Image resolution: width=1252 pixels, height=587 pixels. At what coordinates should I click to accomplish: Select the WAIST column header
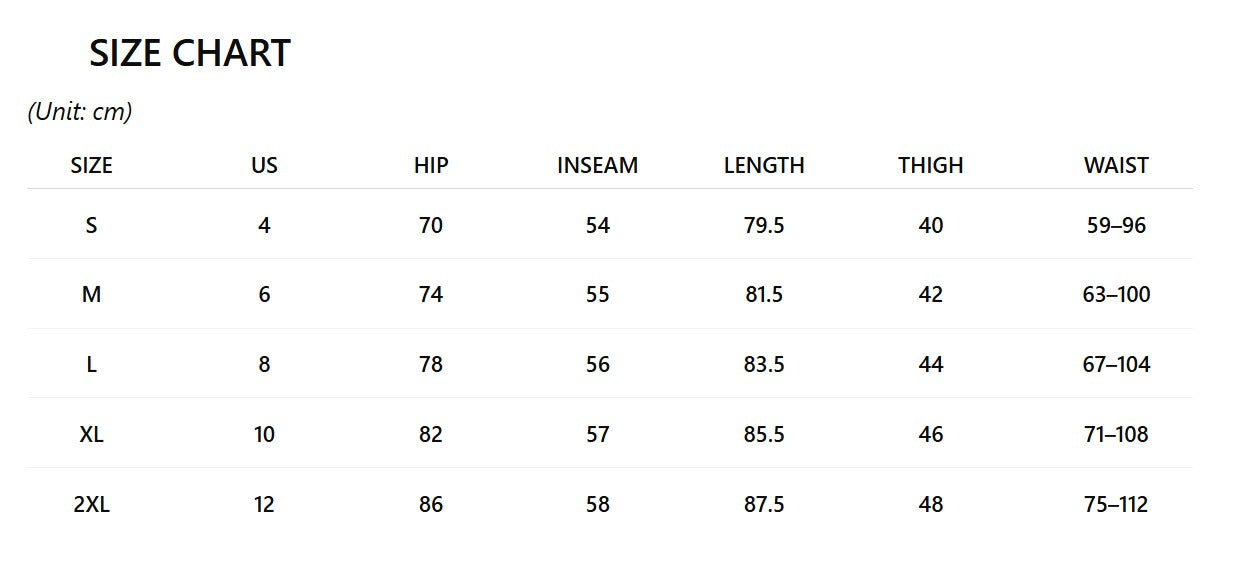coord(1116,166)
